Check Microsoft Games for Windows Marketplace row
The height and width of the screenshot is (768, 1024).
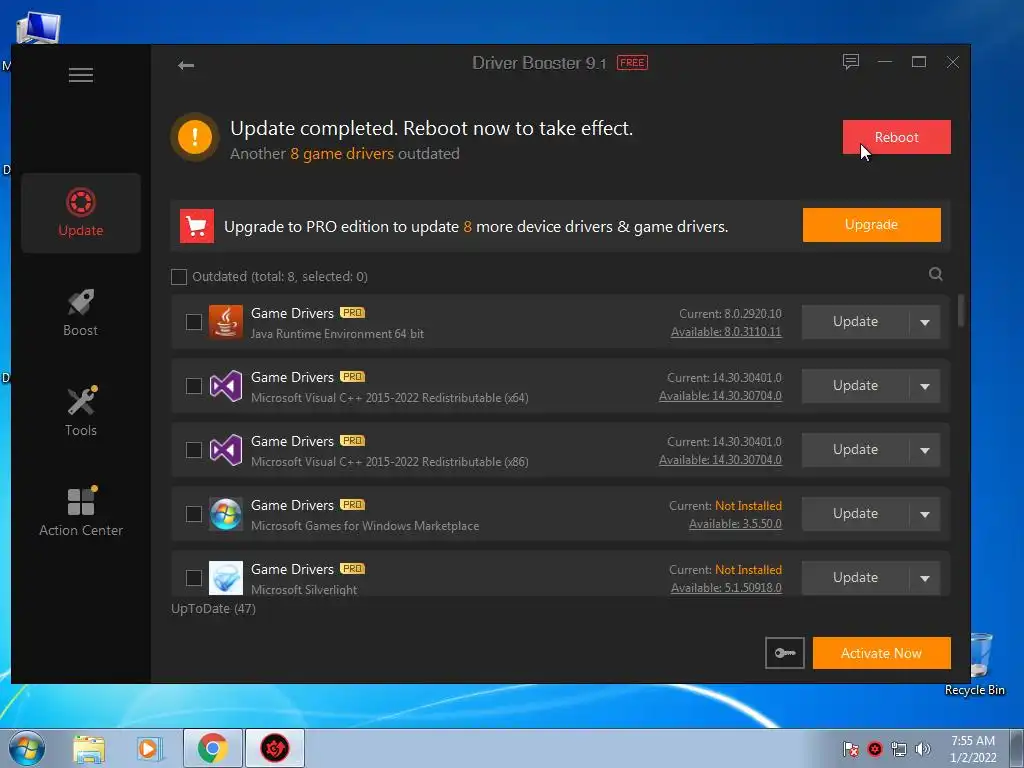(194, 514)
